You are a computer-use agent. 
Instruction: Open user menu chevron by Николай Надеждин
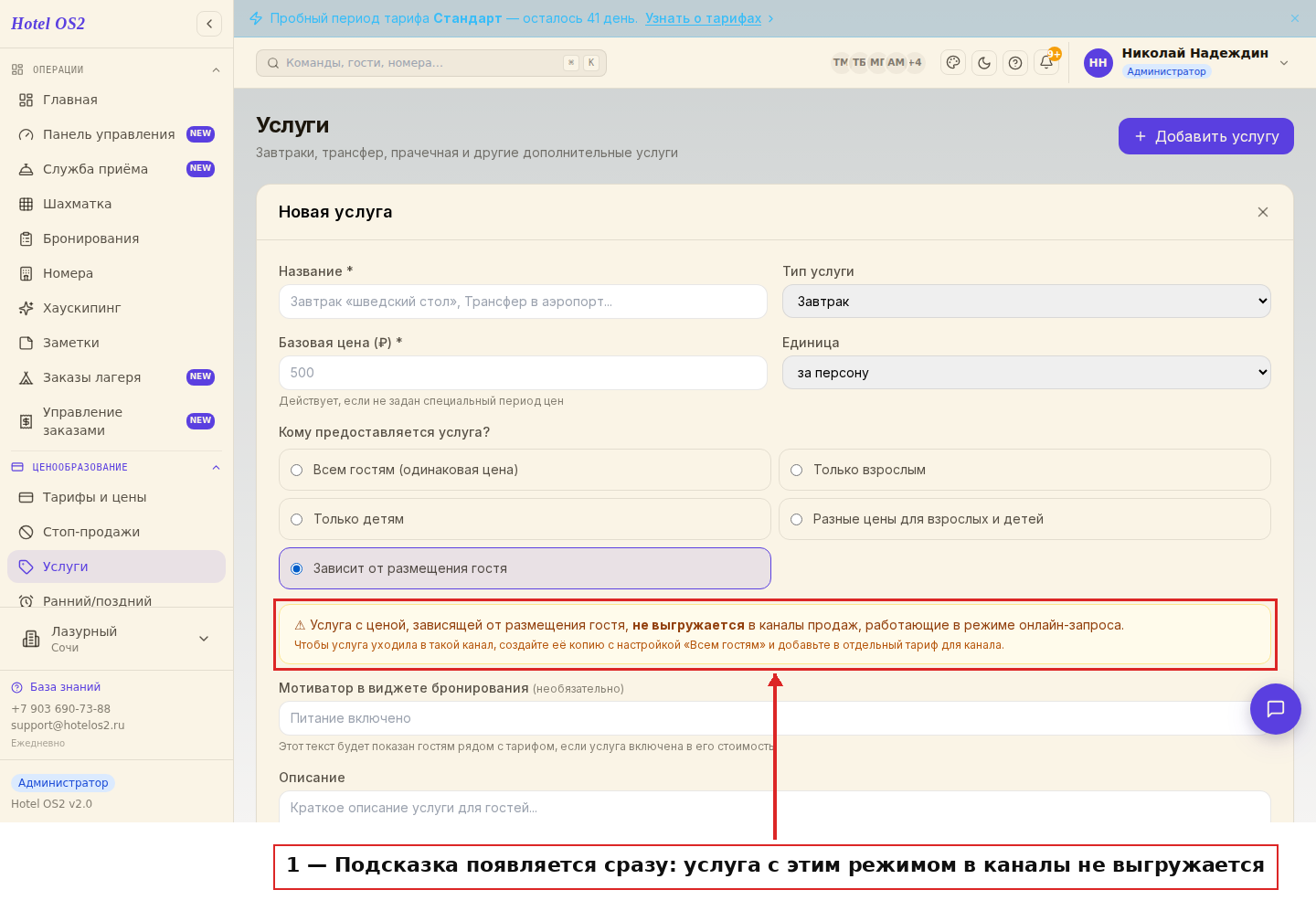pyautogui.click(x=1284, y=63)
